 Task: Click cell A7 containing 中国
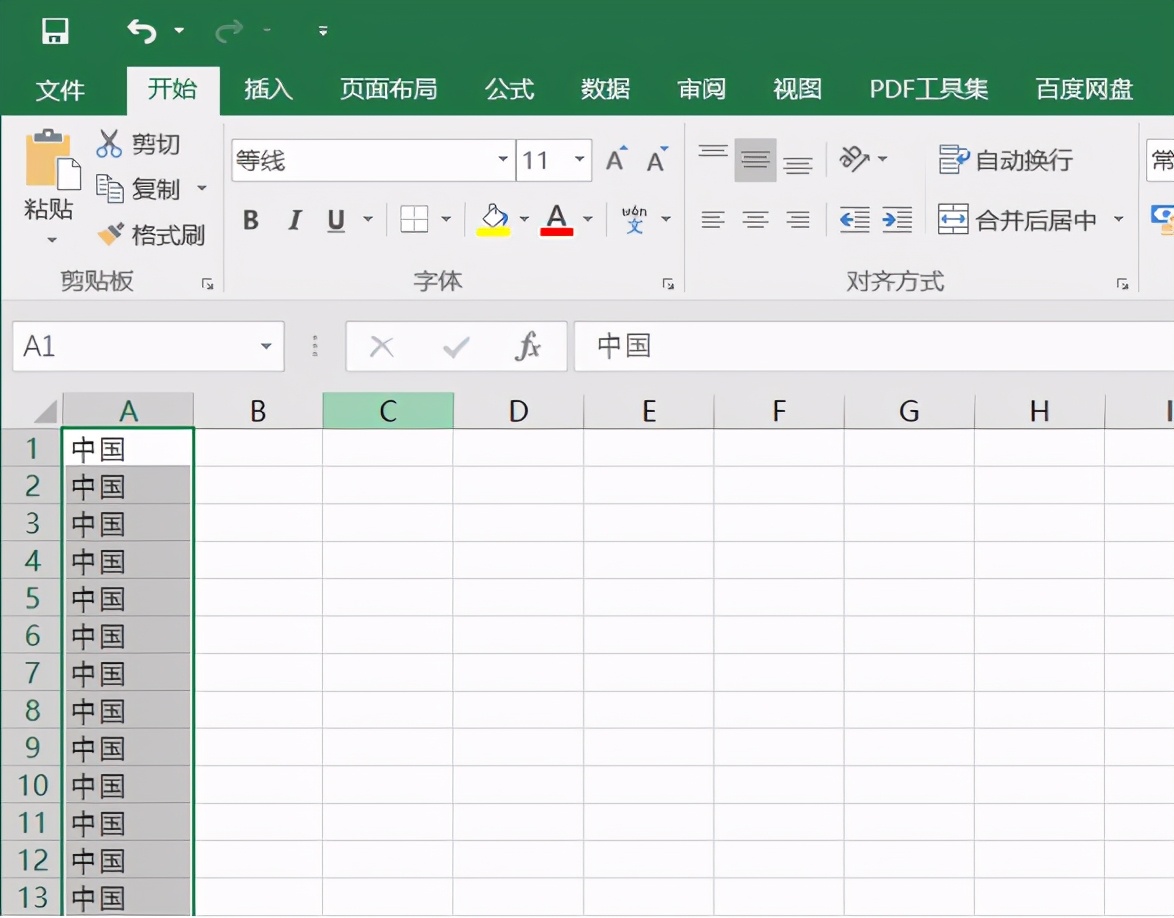point(128,672)
